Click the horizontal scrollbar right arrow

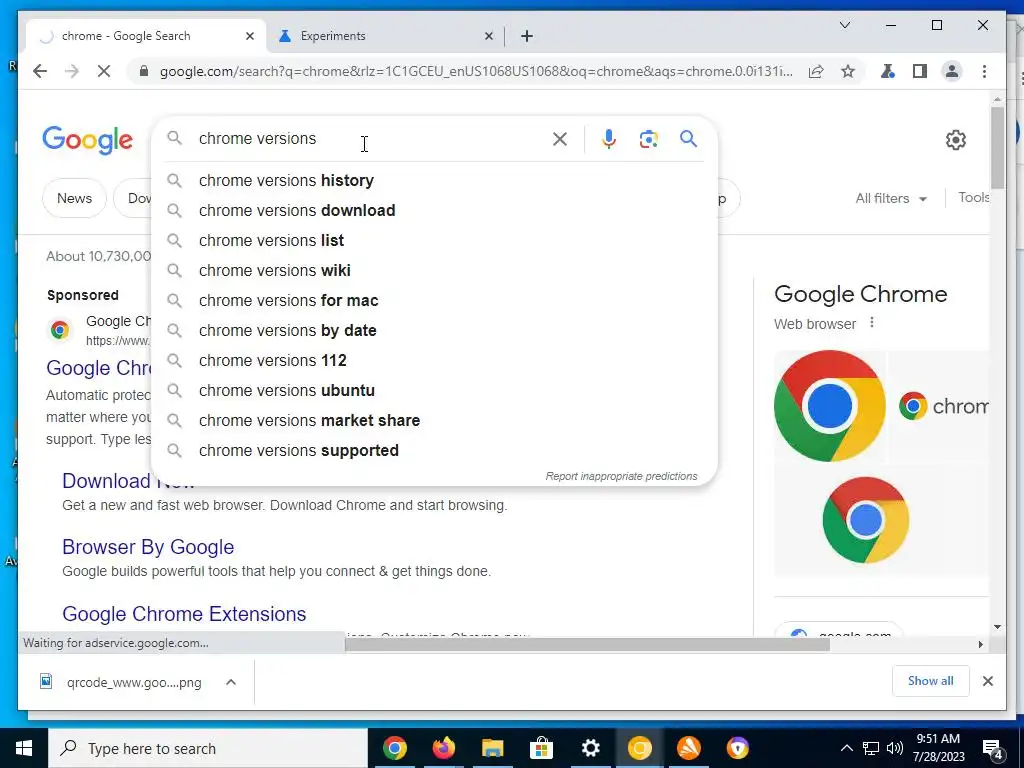pyautogui.click(x=980, y=645)
